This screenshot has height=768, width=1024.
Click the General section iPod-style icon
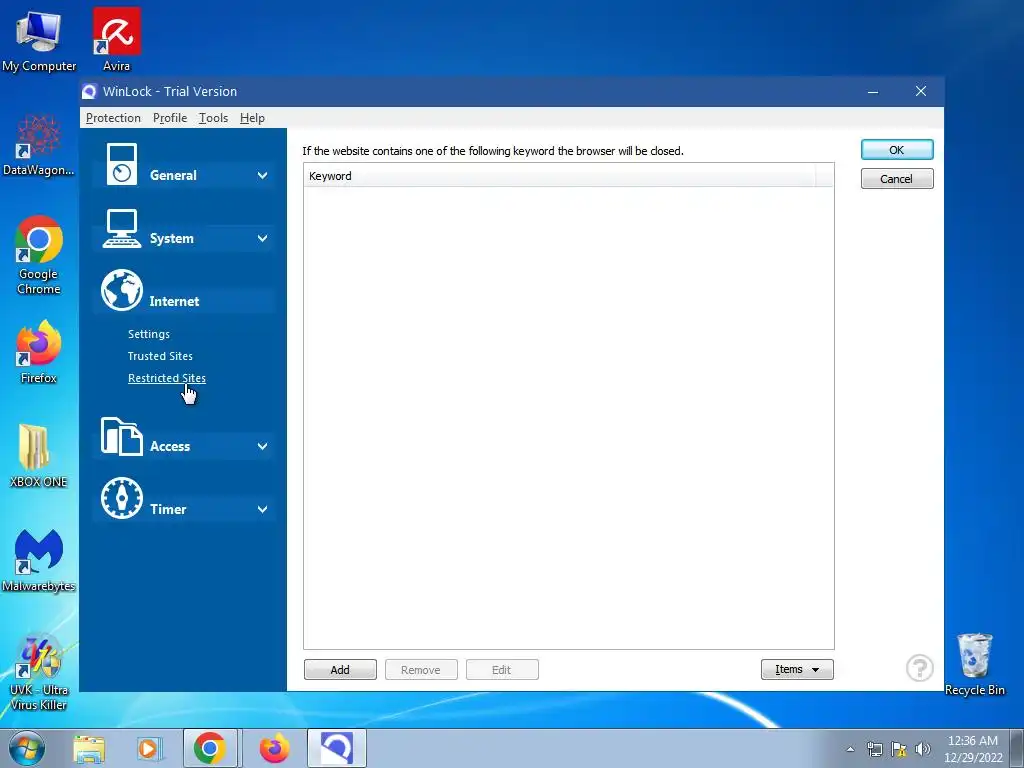click(x=121, y=164)
